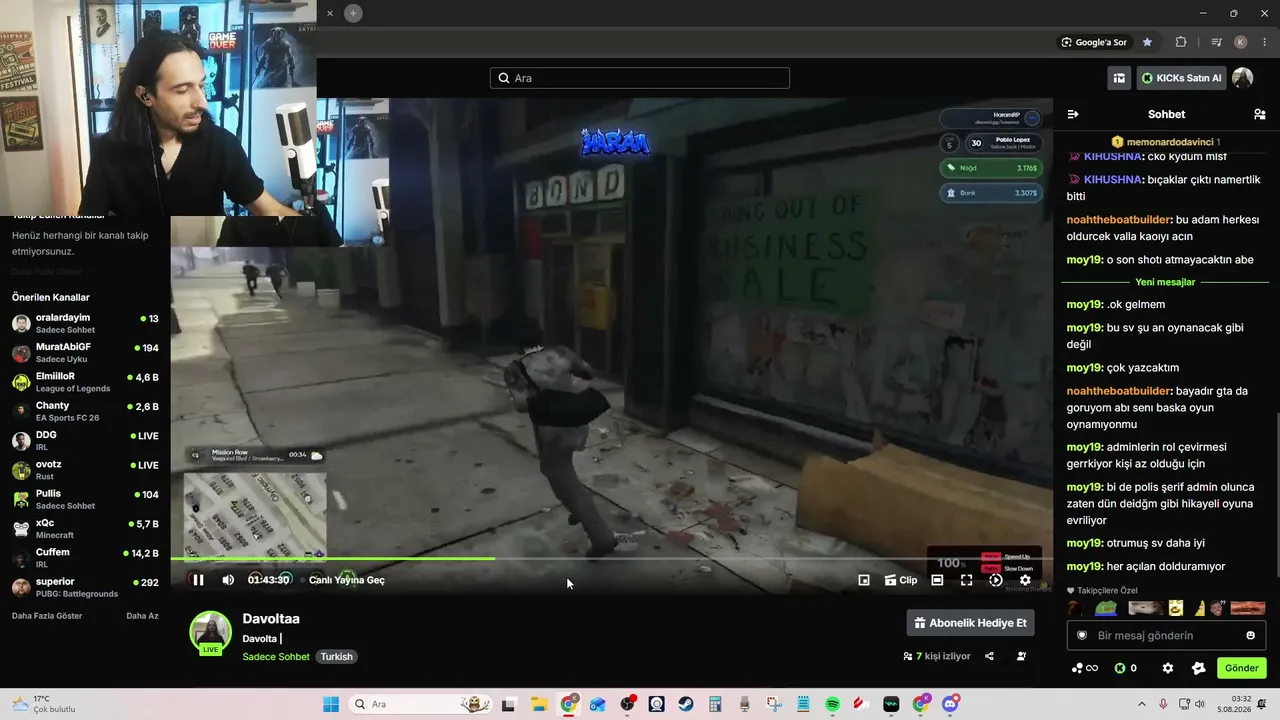Bookmark page with star icon
This screenshot has width=1280, height=720.
pyautogui.click(x=1147, y=42)
